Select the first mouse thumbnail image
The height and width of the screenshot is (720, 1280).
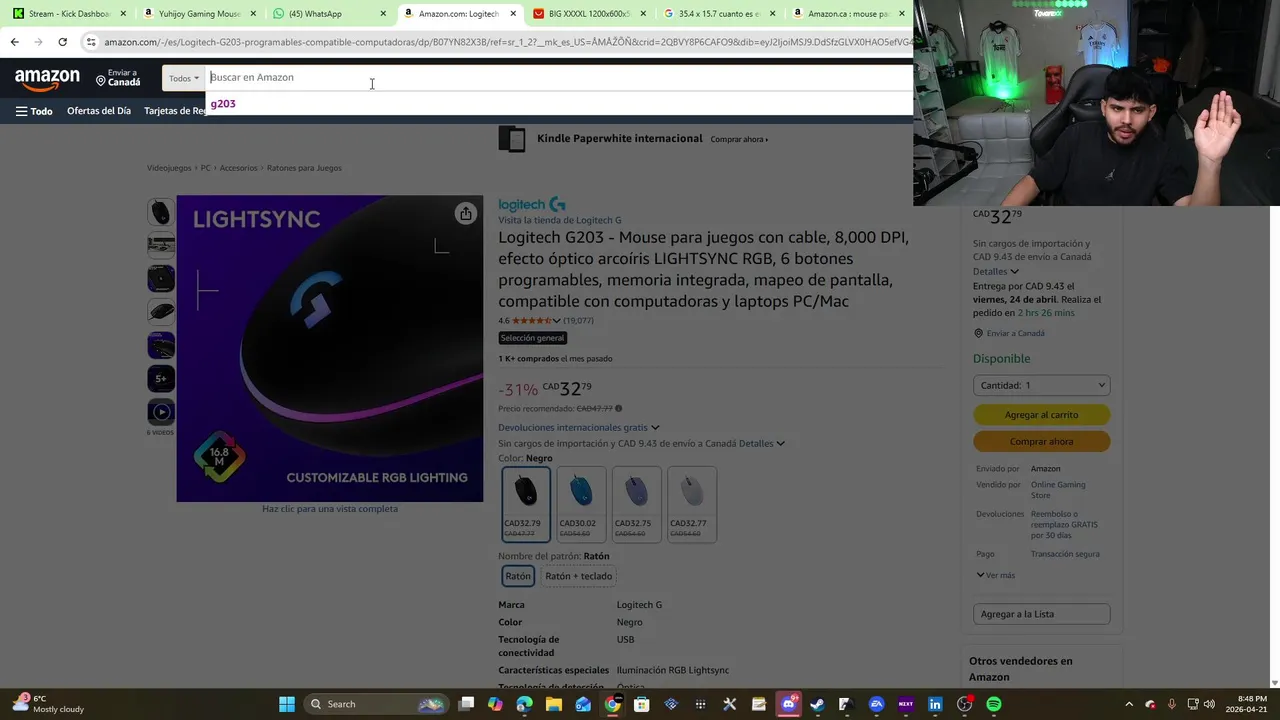click(161, 212)
